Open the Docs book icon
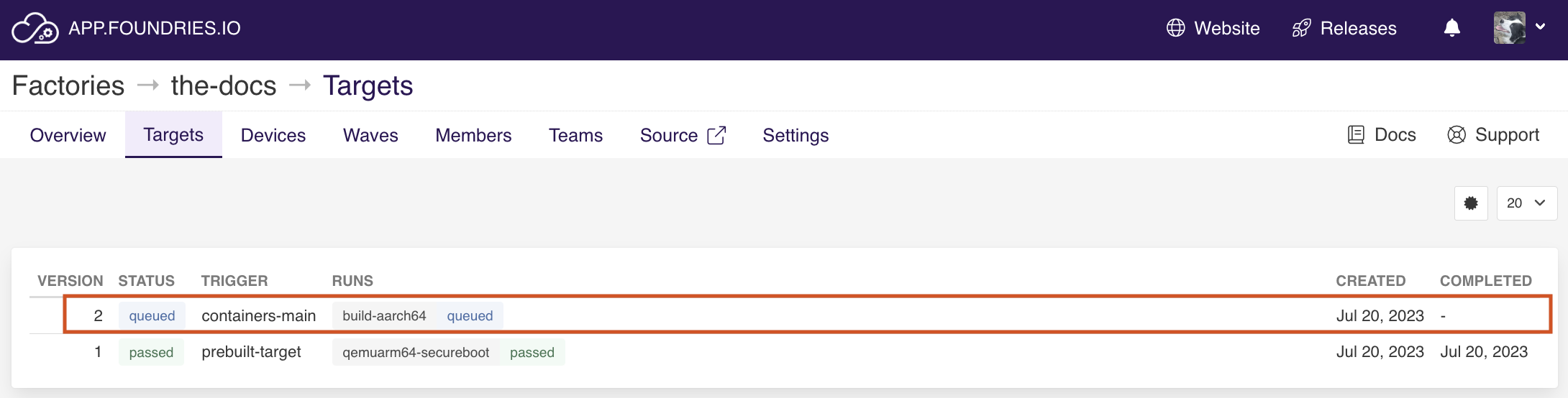This screenshot has height=398, width=1568. pyautogui.click(x=1356, y=135)
